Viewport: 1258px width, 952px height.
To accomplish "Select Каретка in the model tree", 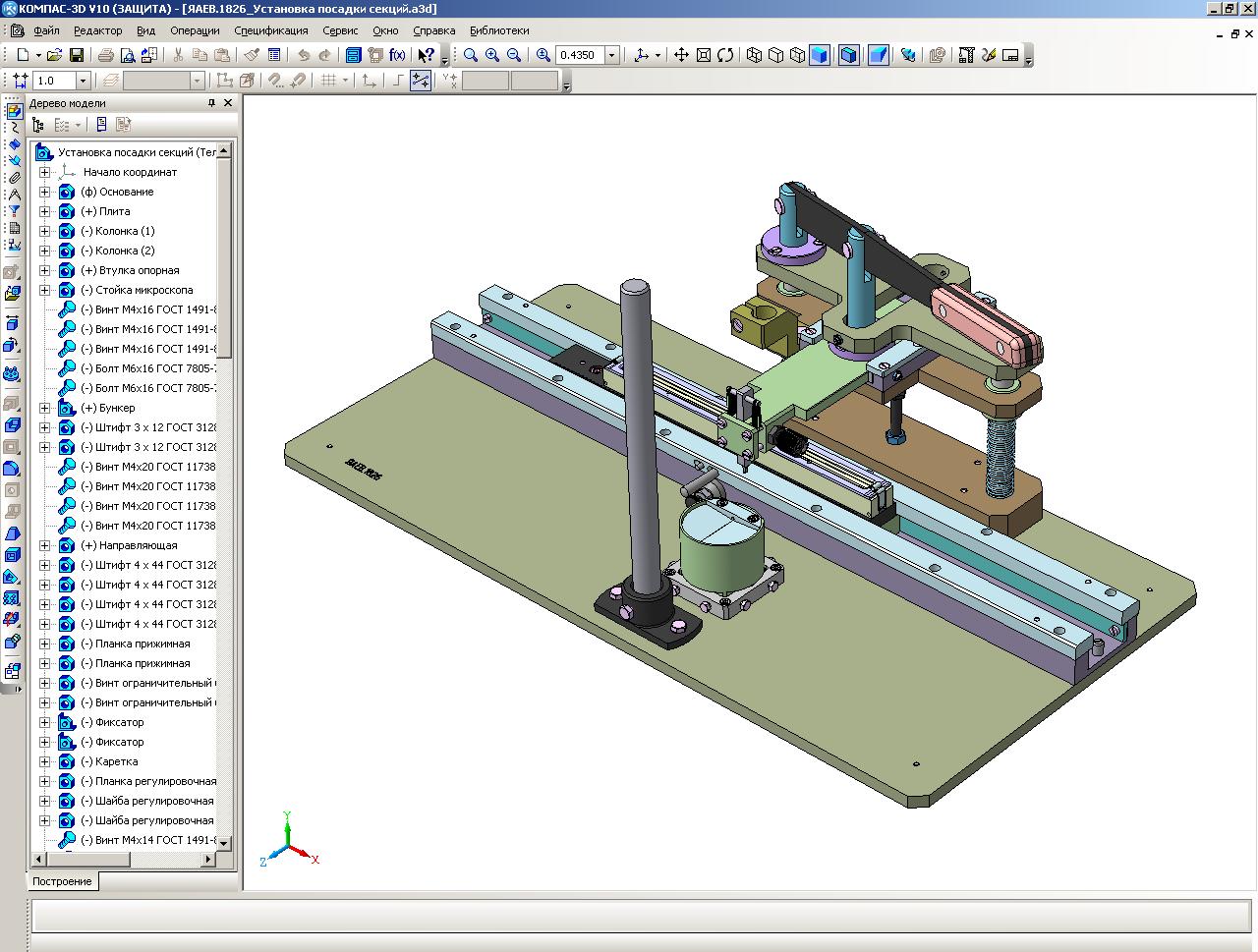I will click(116, 761).
